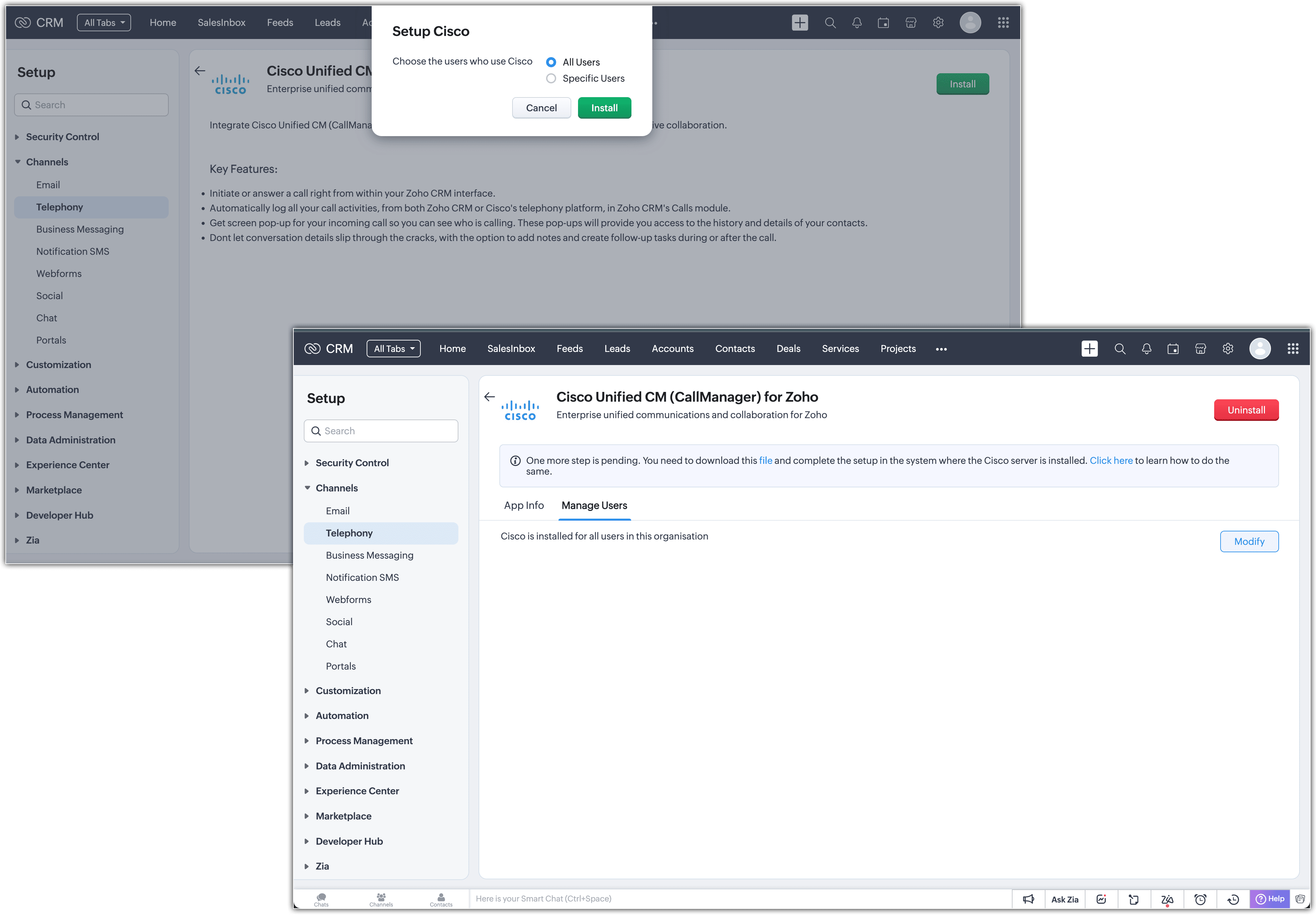Open the Deals tab in navigation bar
1316x923 pixels.
(x=788, y=349)
